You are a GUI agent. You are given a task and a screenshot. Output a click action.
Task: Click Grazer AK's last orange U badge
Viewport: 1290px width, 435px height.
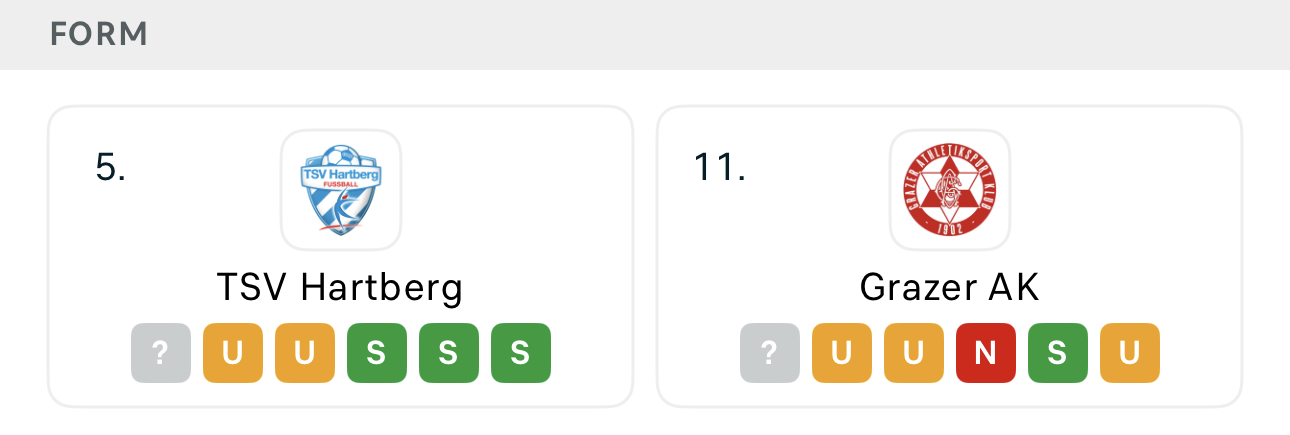1130,353
